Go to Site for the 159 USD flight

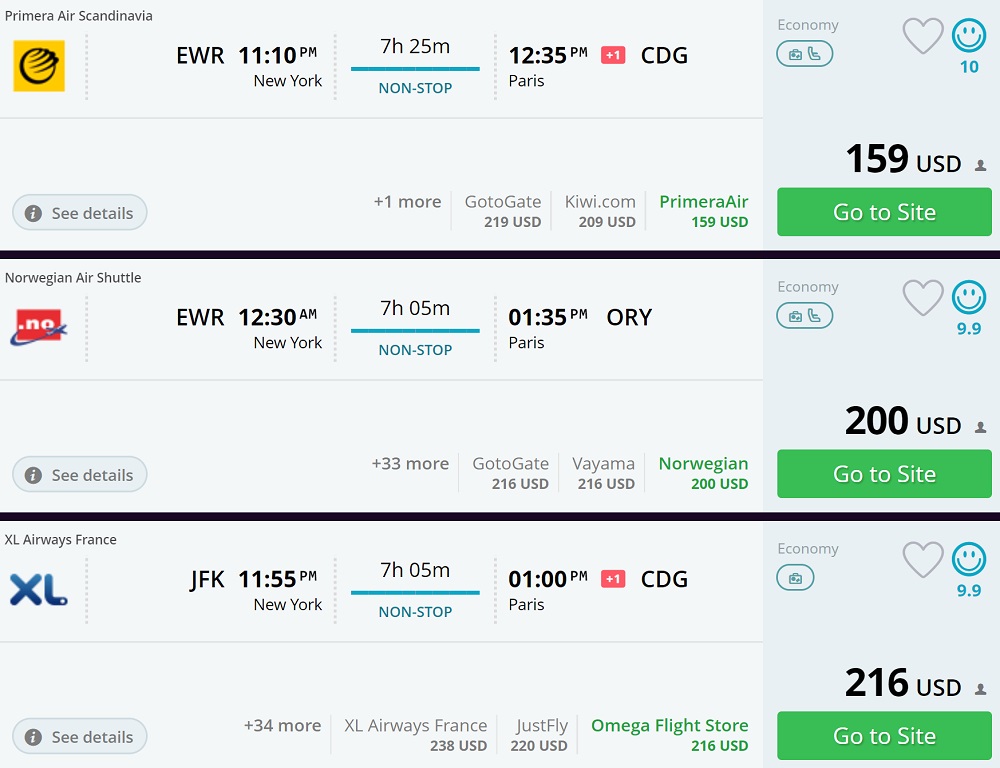pos(884,212)
